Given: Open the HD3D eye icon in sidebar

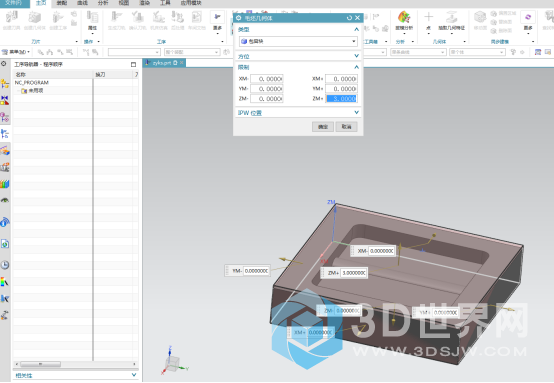Looking at the screenshot, I should (5, 200).
